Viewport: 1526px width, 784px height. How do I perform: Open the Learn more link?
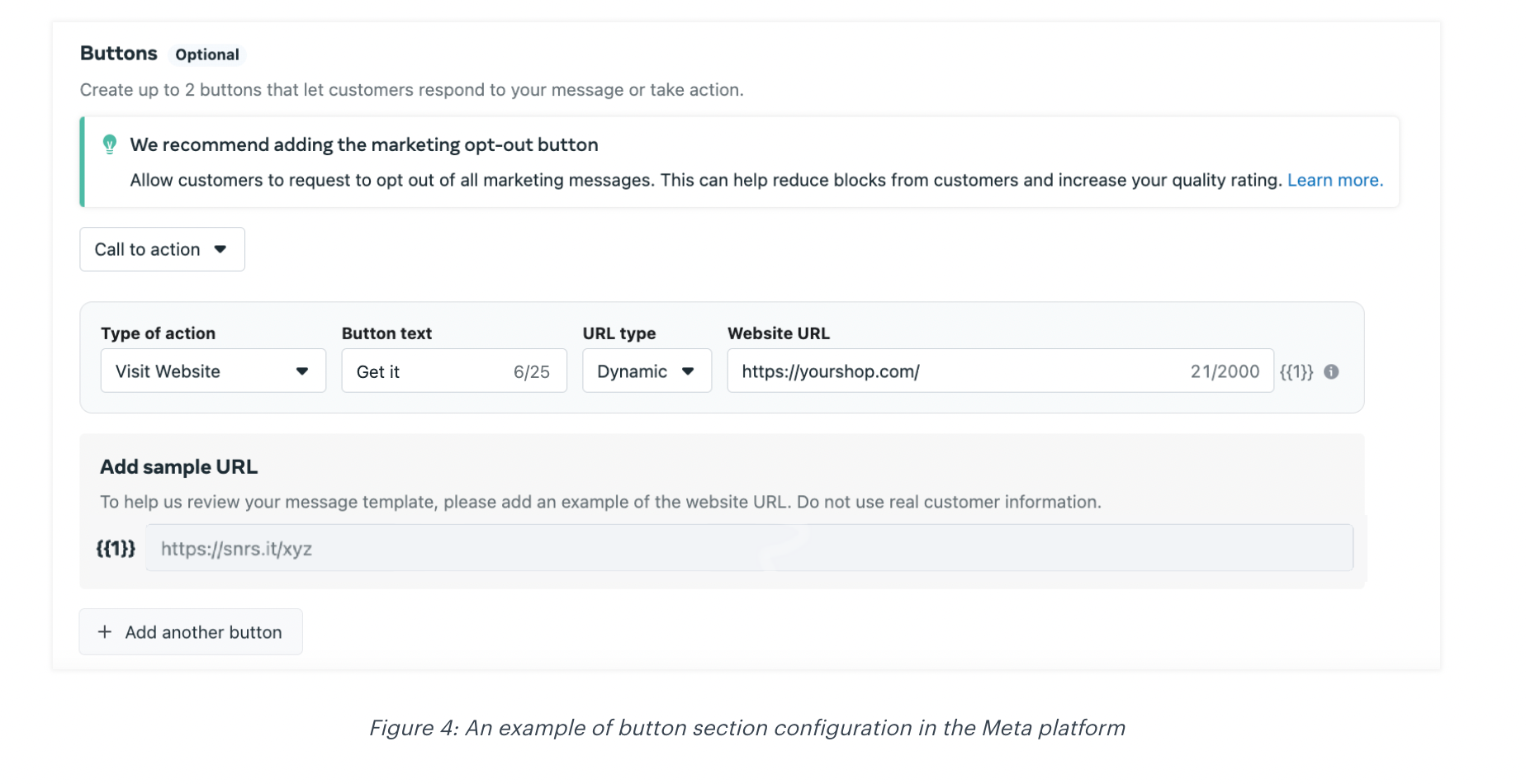(x=1334, y=180)
